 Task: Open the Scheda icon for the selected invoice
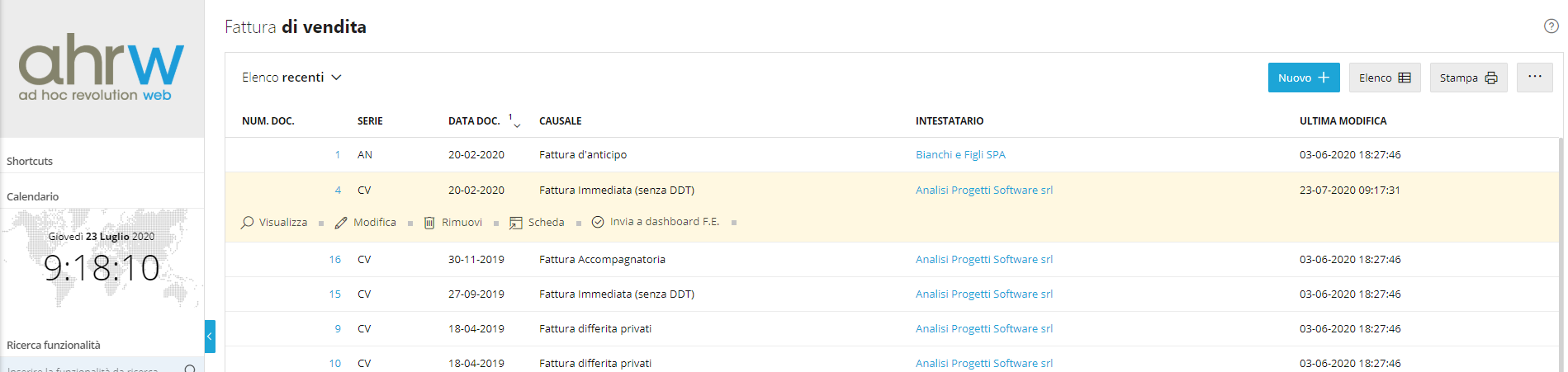click(x=516, y=223)
